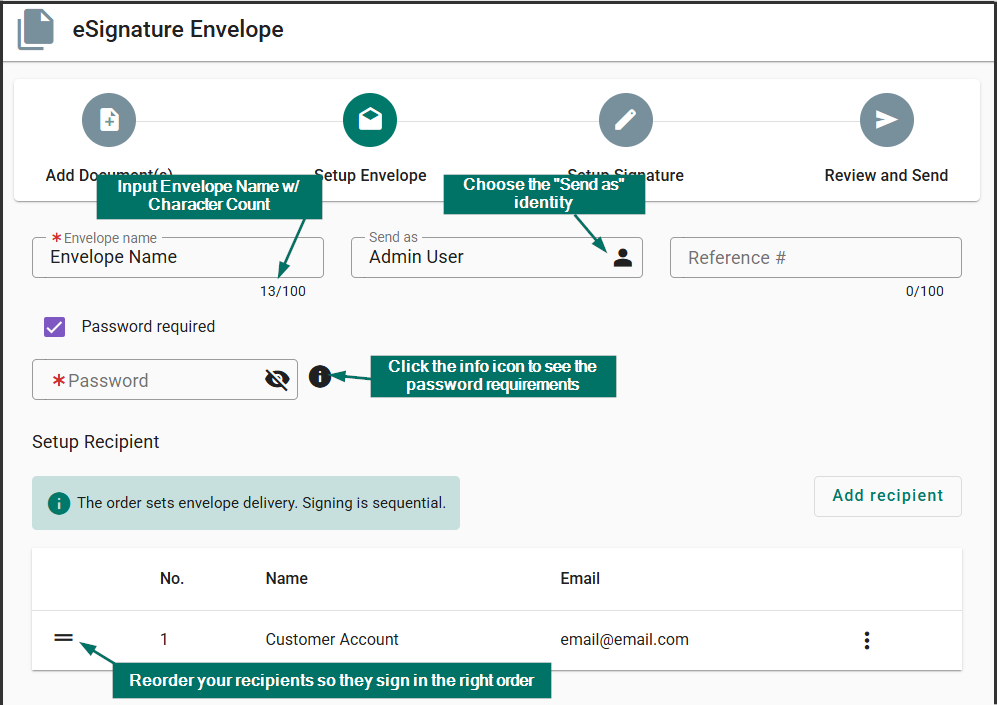
Task: Open the Setup Signature pencil icon
Action: [x=625, y=119]
